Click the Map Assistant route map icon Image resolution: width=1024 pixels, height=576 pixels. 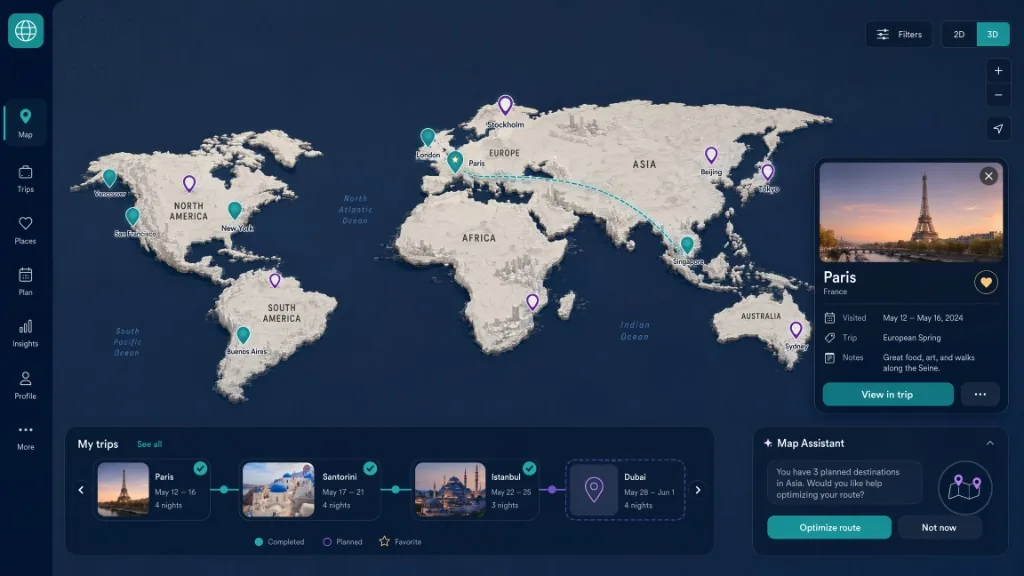click(x=965, y=488)
